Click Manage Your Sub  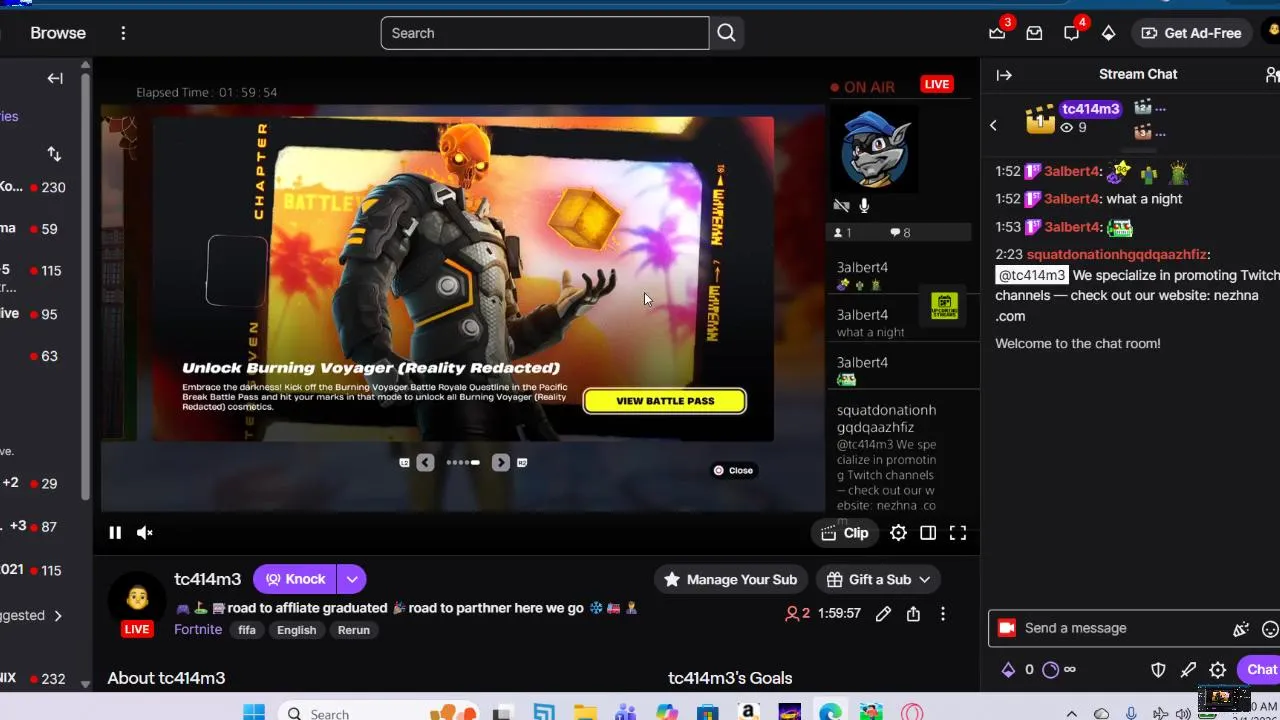point(731,579)
